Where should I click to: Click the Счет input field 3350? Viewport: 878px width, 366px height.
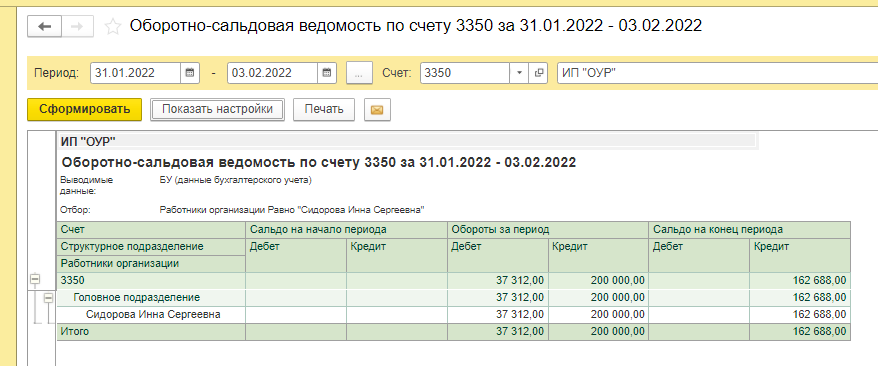(465, 73)
